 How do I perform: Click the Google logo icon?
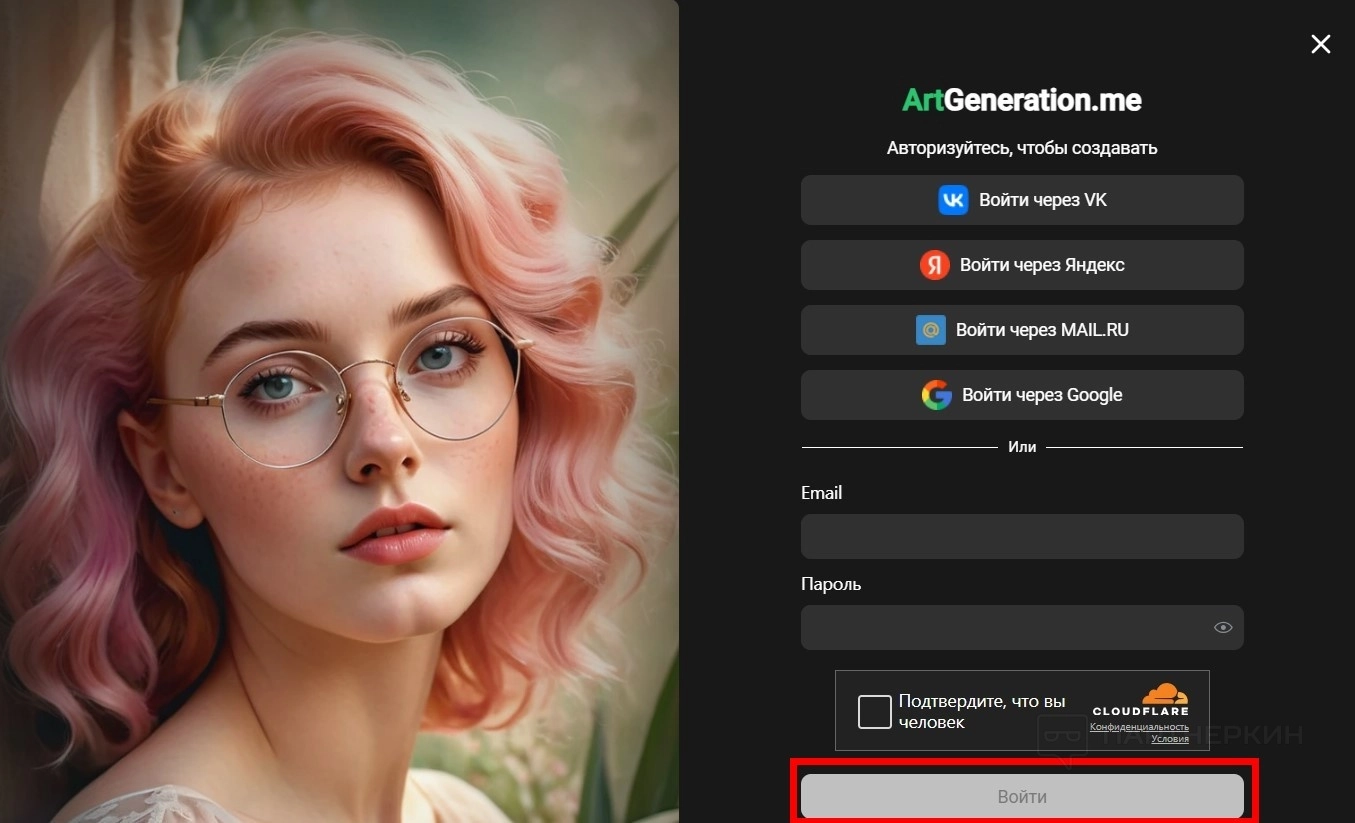937,395
